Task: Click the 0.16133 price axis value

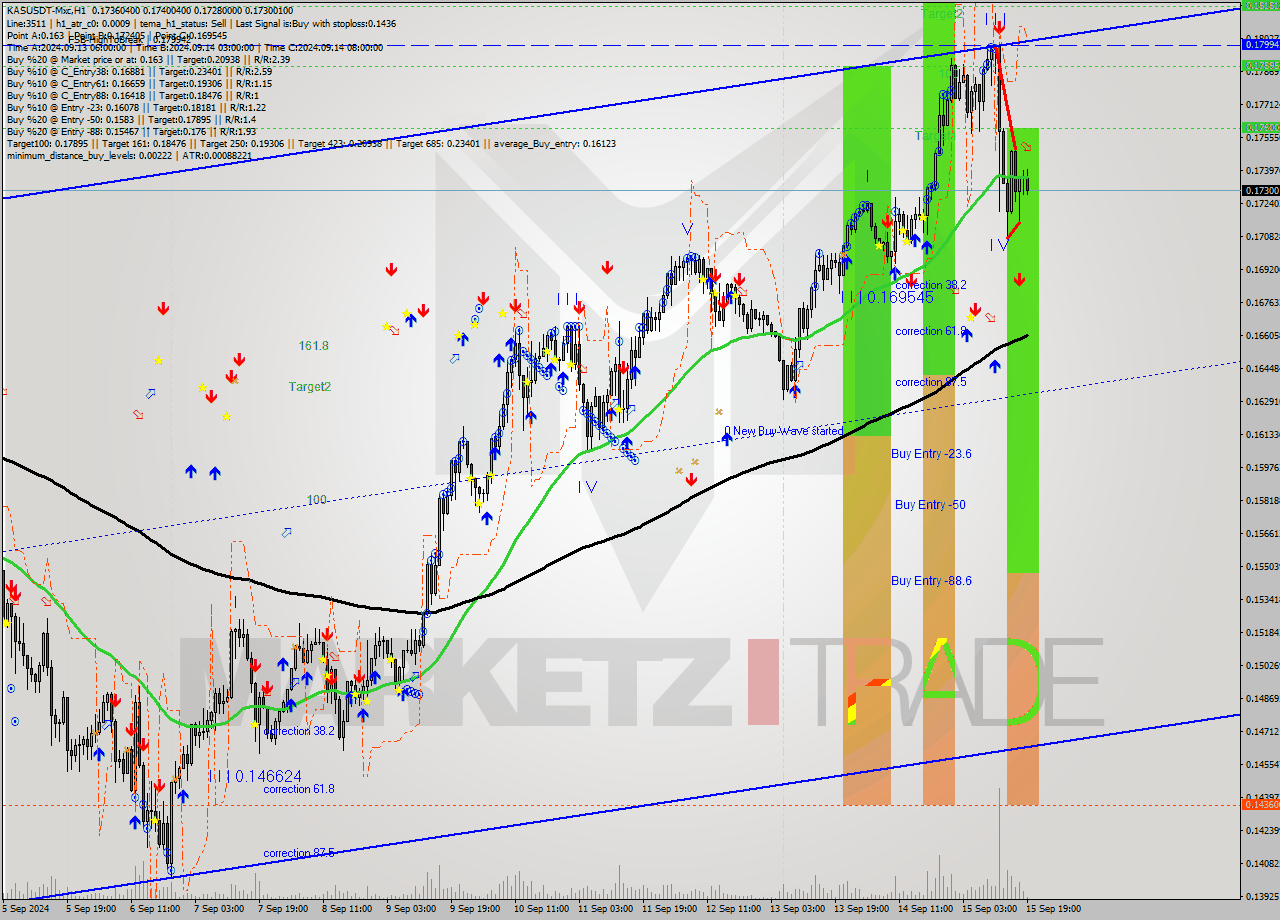Action: pos(1260,435)
